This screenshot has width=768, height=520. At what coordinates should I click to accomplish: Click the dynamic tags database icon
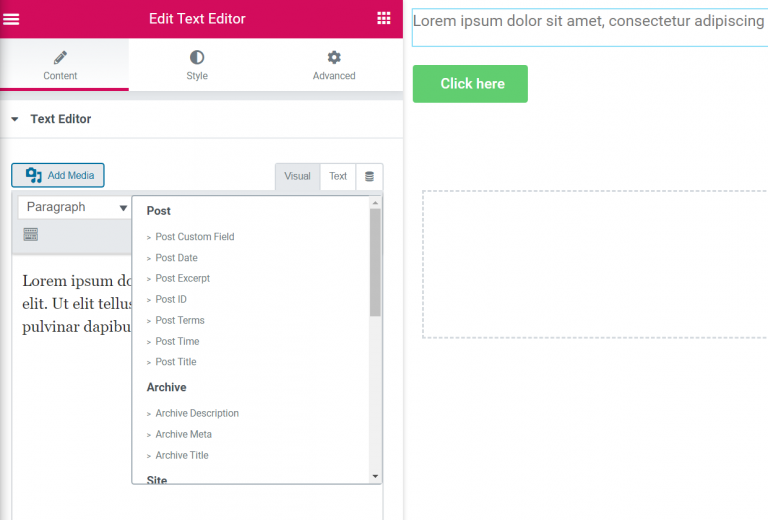(x=369, y=177)
